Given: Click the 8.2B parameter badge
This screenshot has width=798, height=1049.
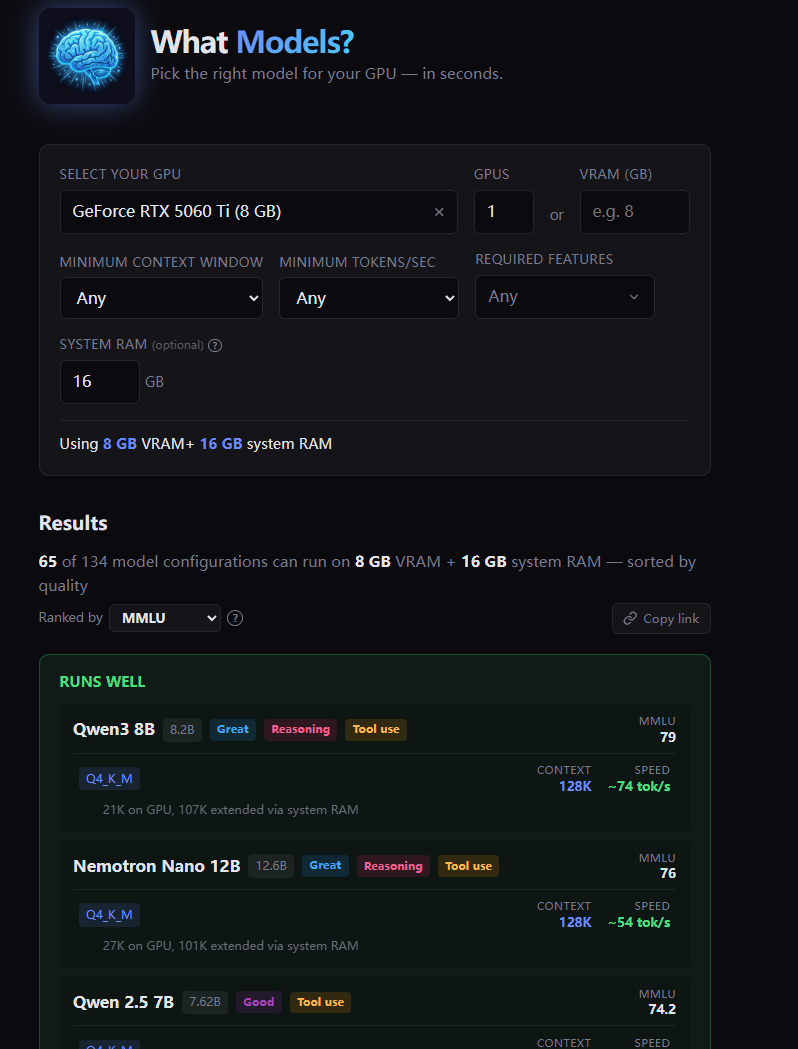Looking at the screenshot, I should pos(182,730).
